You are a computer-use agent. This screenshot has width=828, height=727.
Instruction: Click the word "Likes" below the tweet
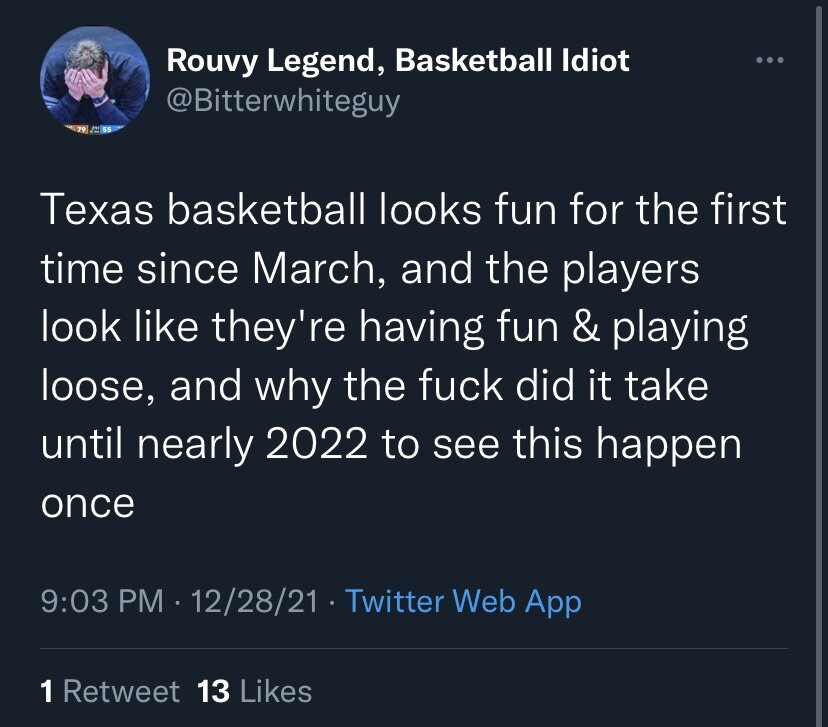(x=275, y=691)
